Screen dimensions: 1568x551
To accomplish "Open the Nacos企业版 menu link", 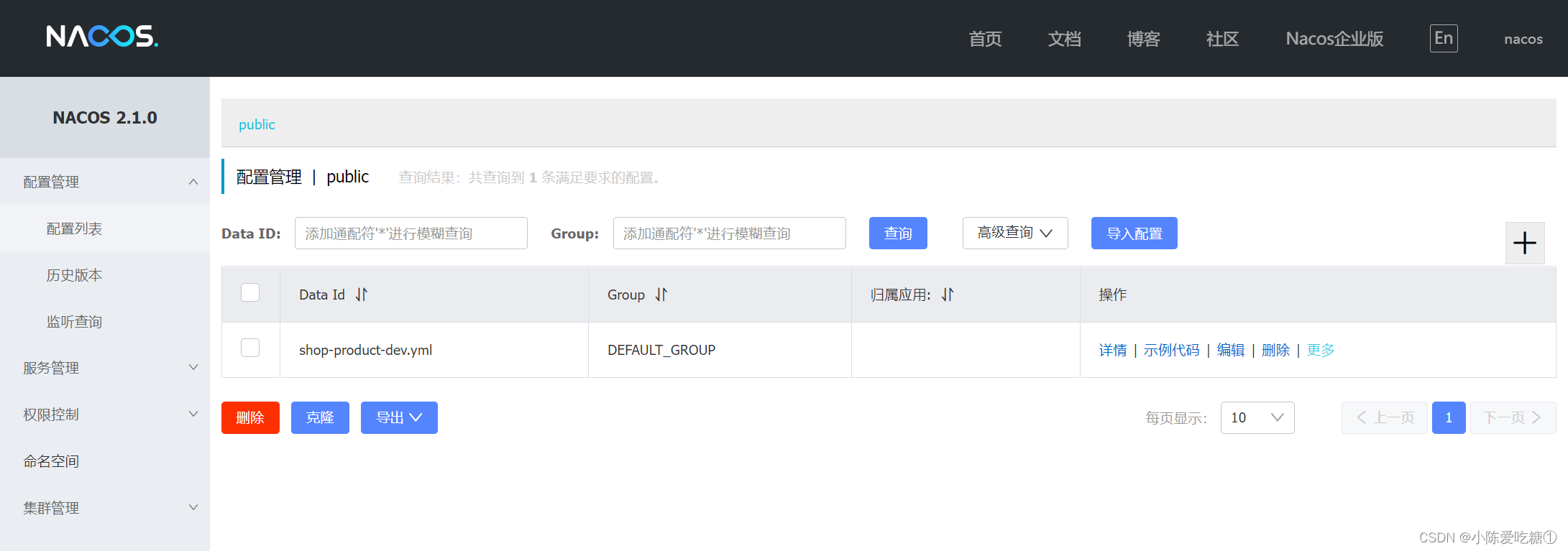I will (1334, 39).
